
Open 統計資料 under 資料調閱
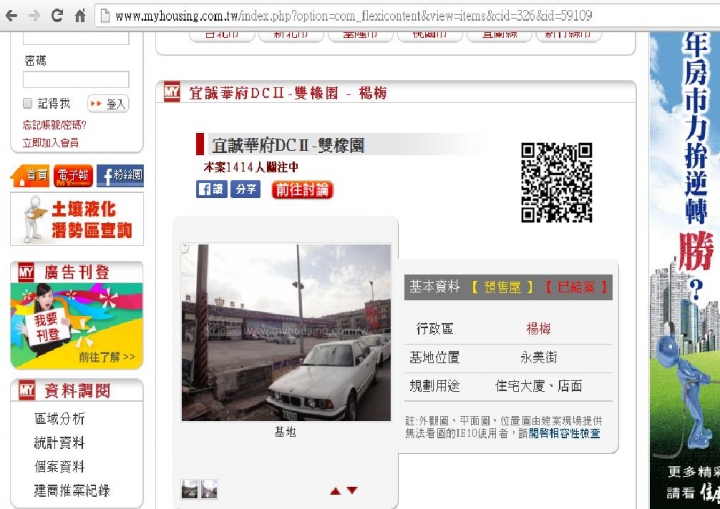coord(59,443)
